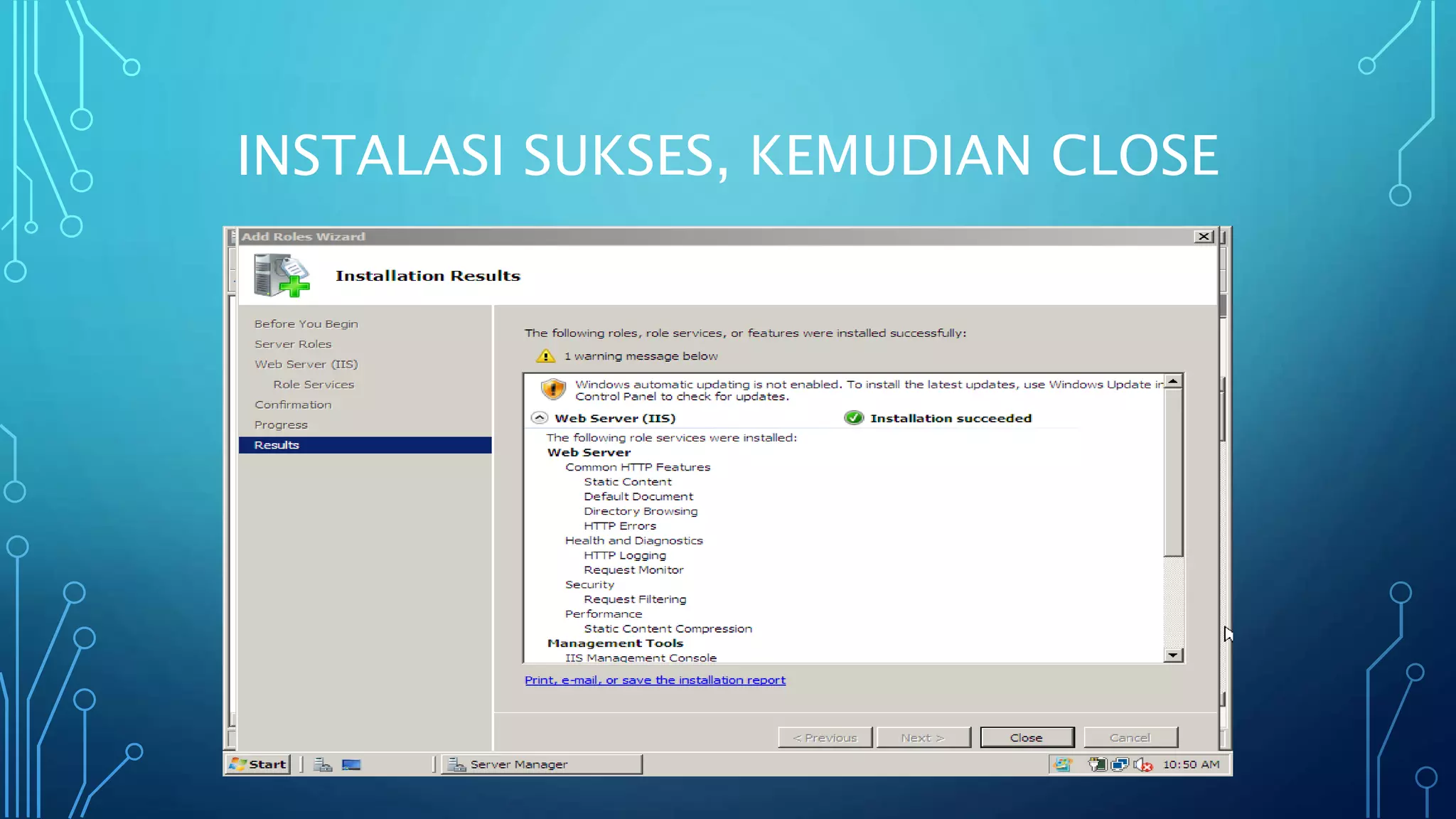Select Progress wizard step

click(281, 424)
